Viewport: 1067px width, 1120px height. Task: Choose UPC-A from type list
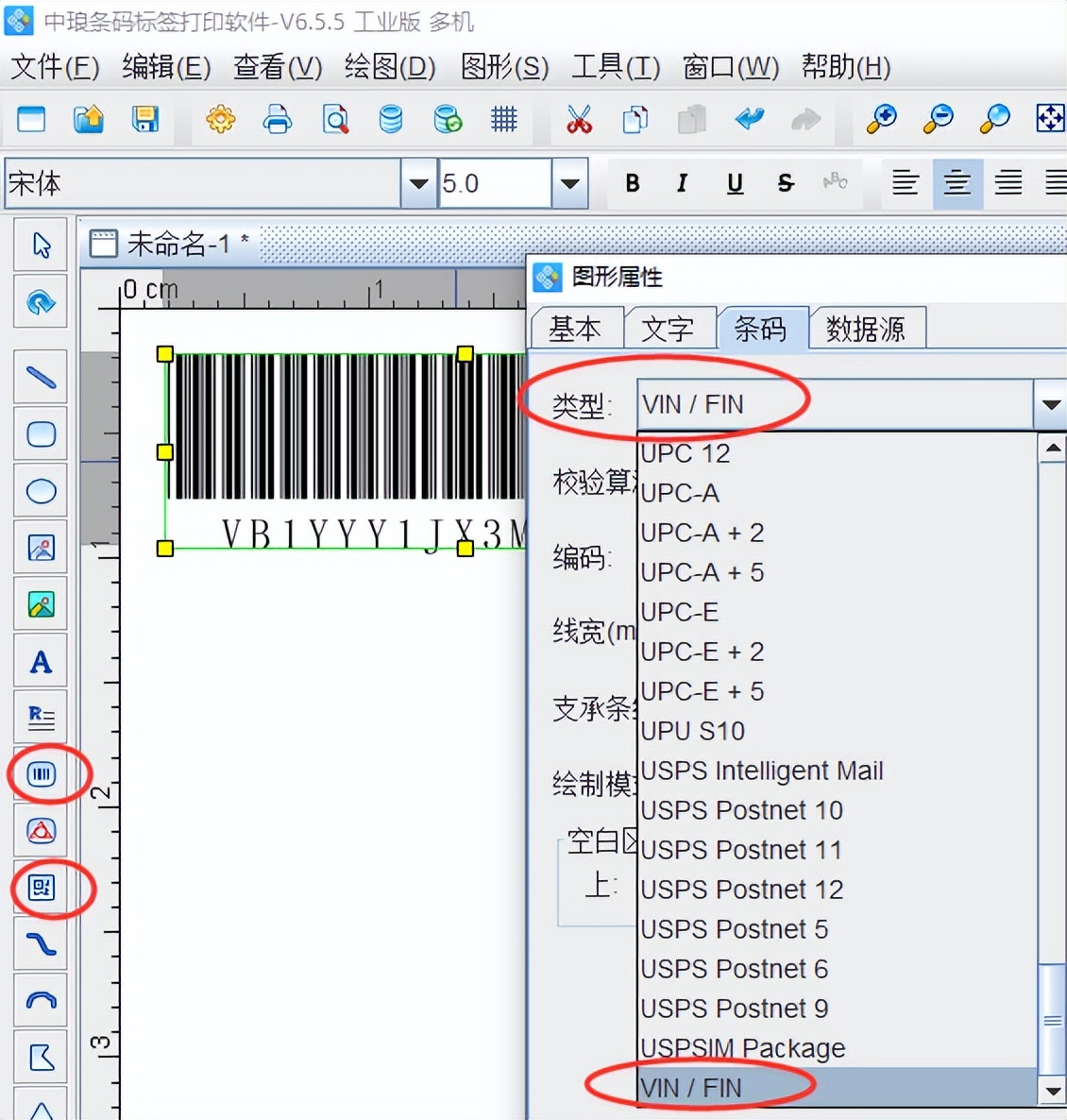click(x=836, y=493)
